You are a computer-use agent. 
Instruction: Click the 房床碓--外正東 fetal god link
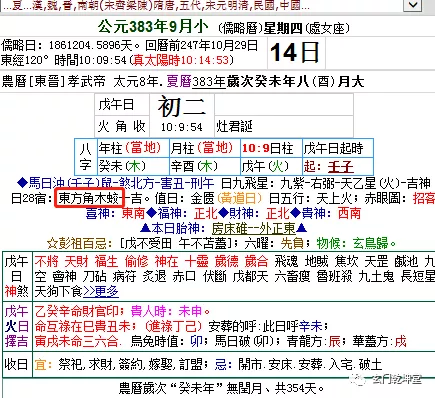tap(254, 229)
